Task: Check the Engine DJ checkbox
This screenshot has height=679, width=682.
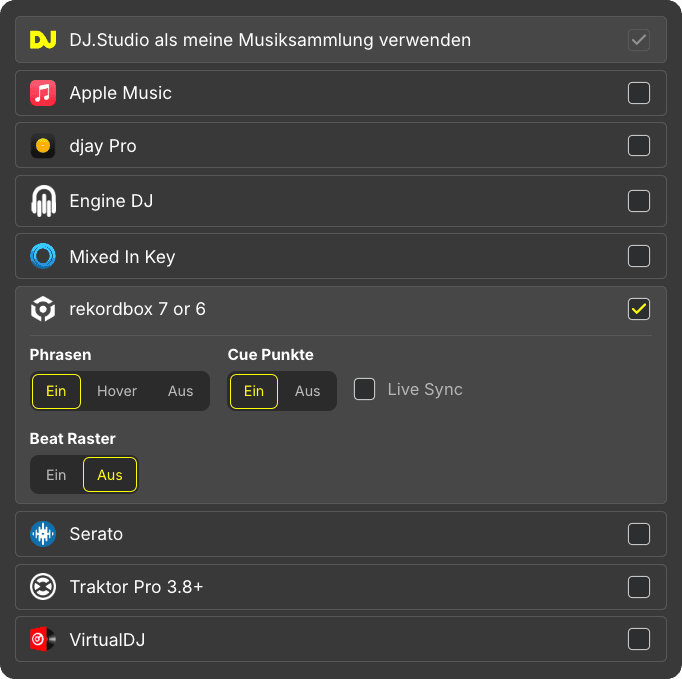Action: click(x=639, y=201)
